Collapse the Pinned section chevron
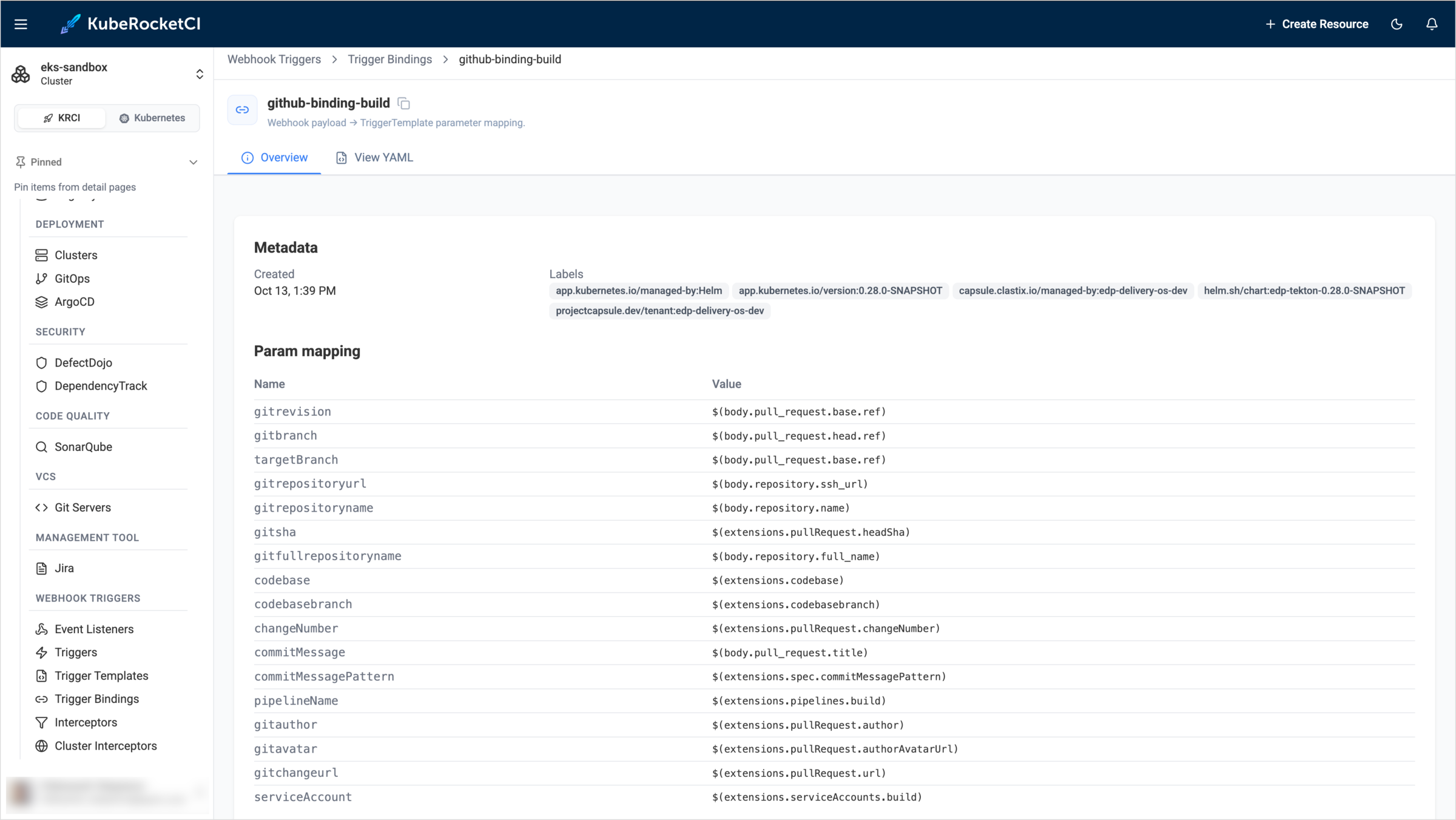The image size is (1456, 820). point(193,162)
